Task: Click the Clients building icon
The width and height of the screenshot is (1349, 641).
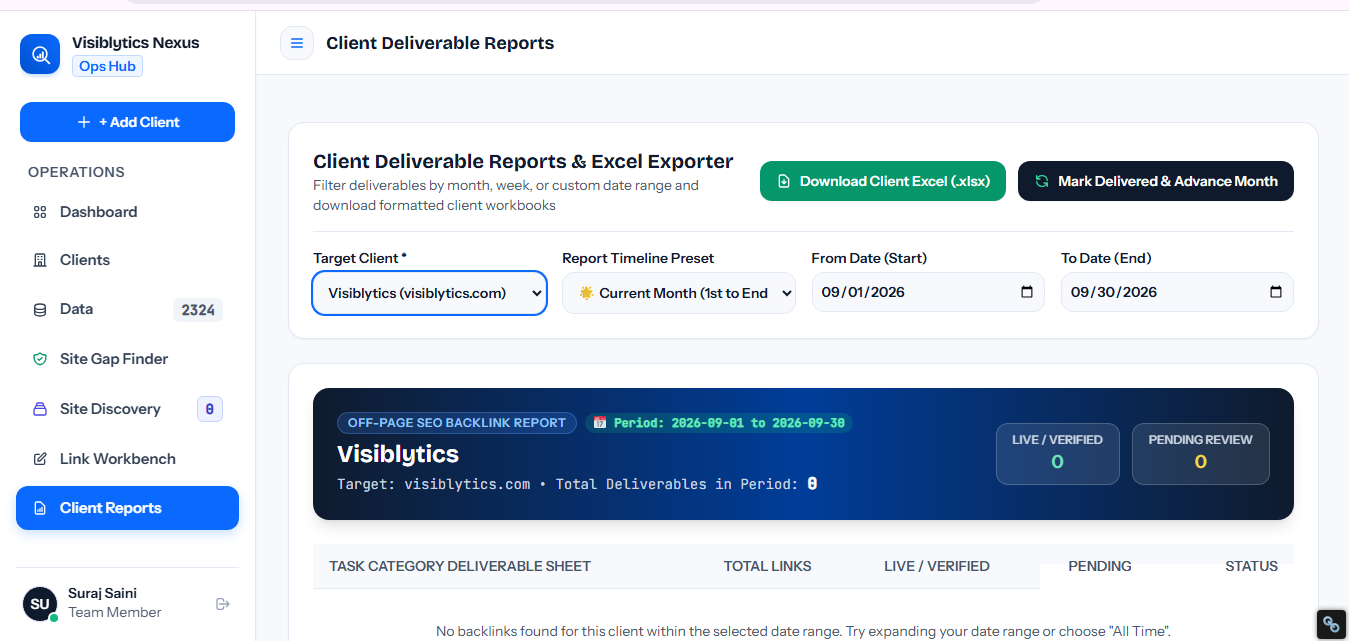Action: point(40,260)
